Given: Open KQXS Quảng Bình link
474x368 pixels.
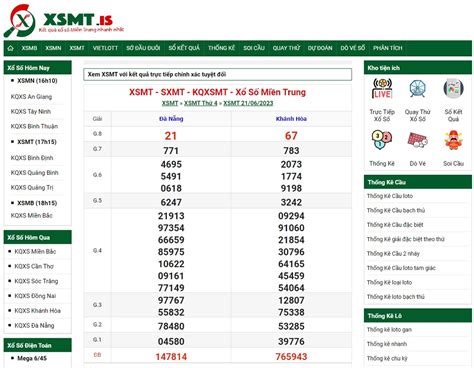Looking at the screenshot, I should [x=35, y=173].
